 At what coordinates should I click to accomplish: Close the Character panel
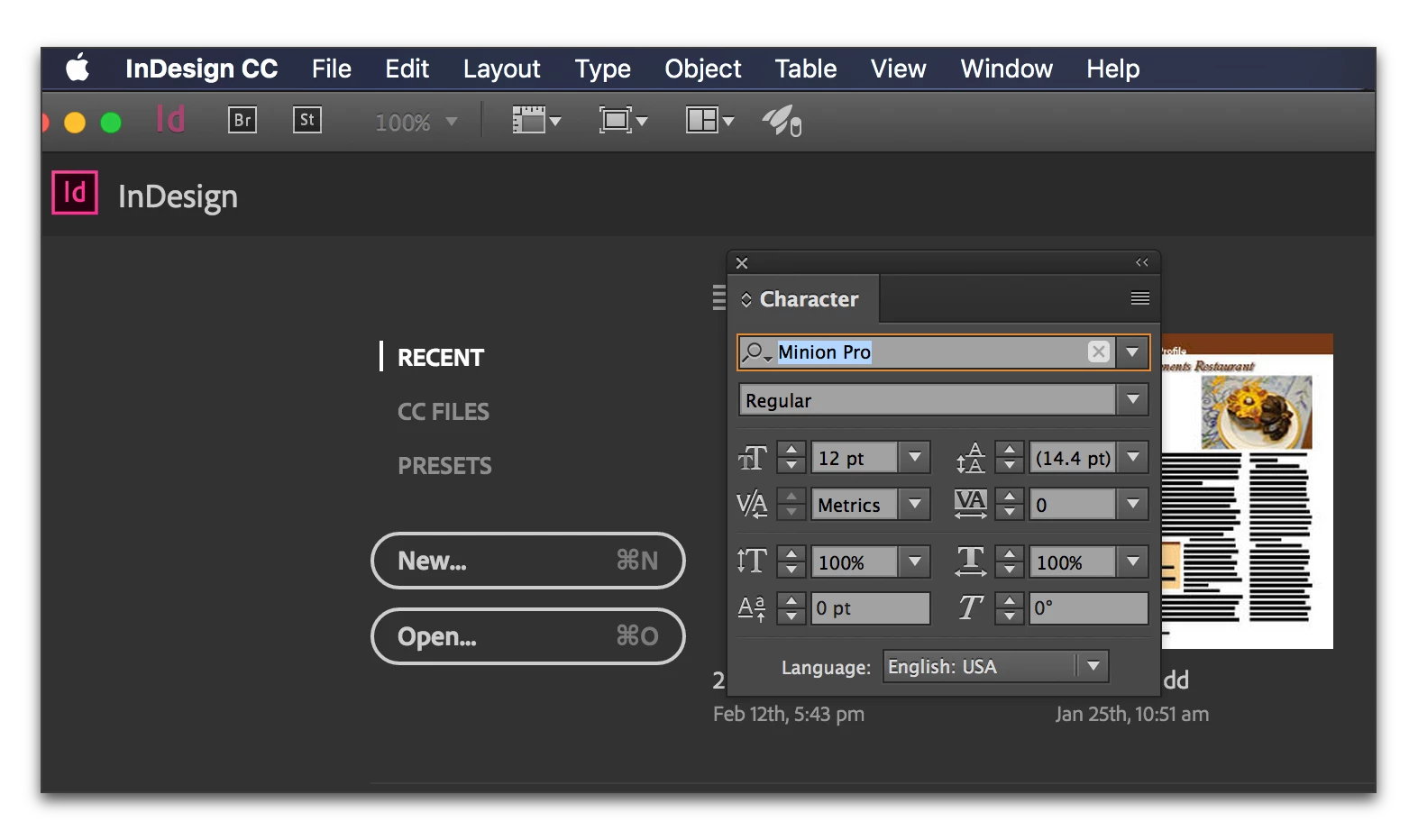(742, 263)
